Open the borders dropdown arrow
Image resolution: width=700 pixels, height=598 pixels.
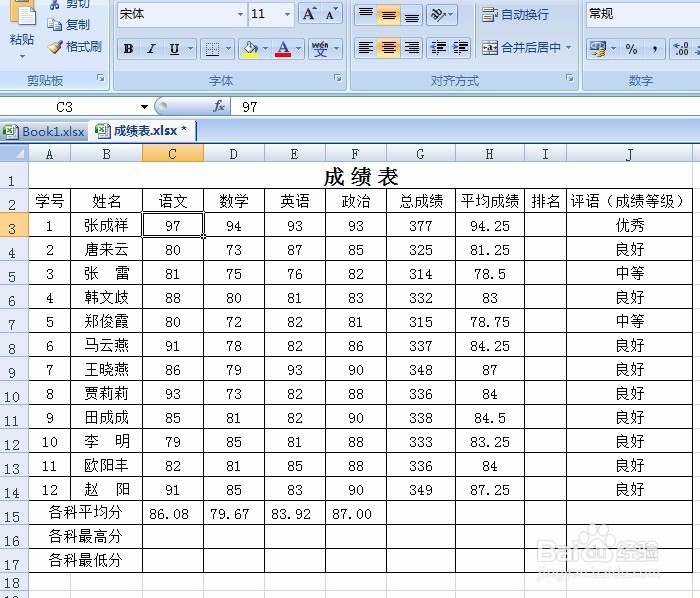pos(228,49)
